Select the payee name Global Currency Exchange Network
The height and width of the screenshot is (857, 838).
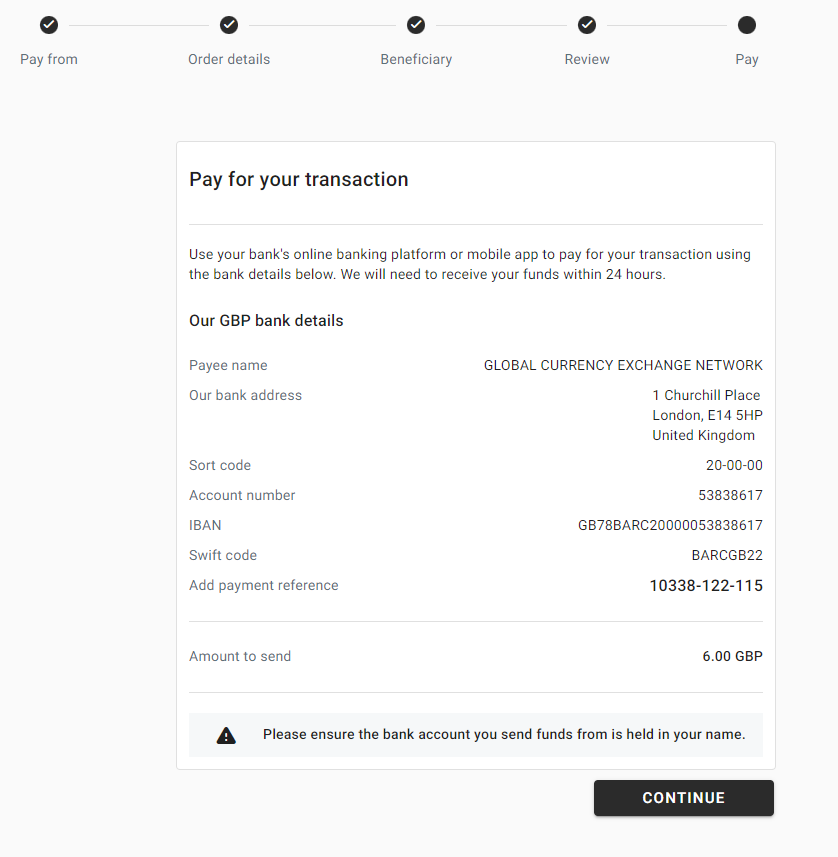pos(623,365)
